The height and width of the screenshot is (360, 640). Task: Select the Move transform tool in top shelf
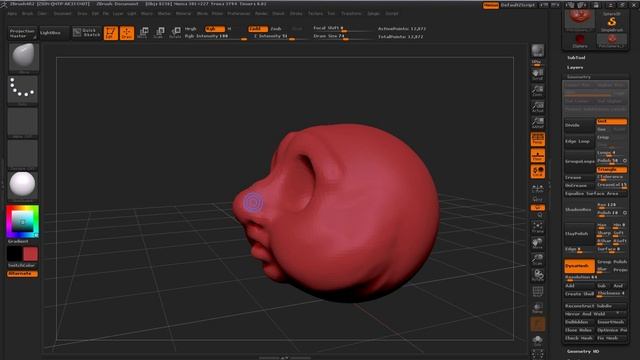(143, 33)
